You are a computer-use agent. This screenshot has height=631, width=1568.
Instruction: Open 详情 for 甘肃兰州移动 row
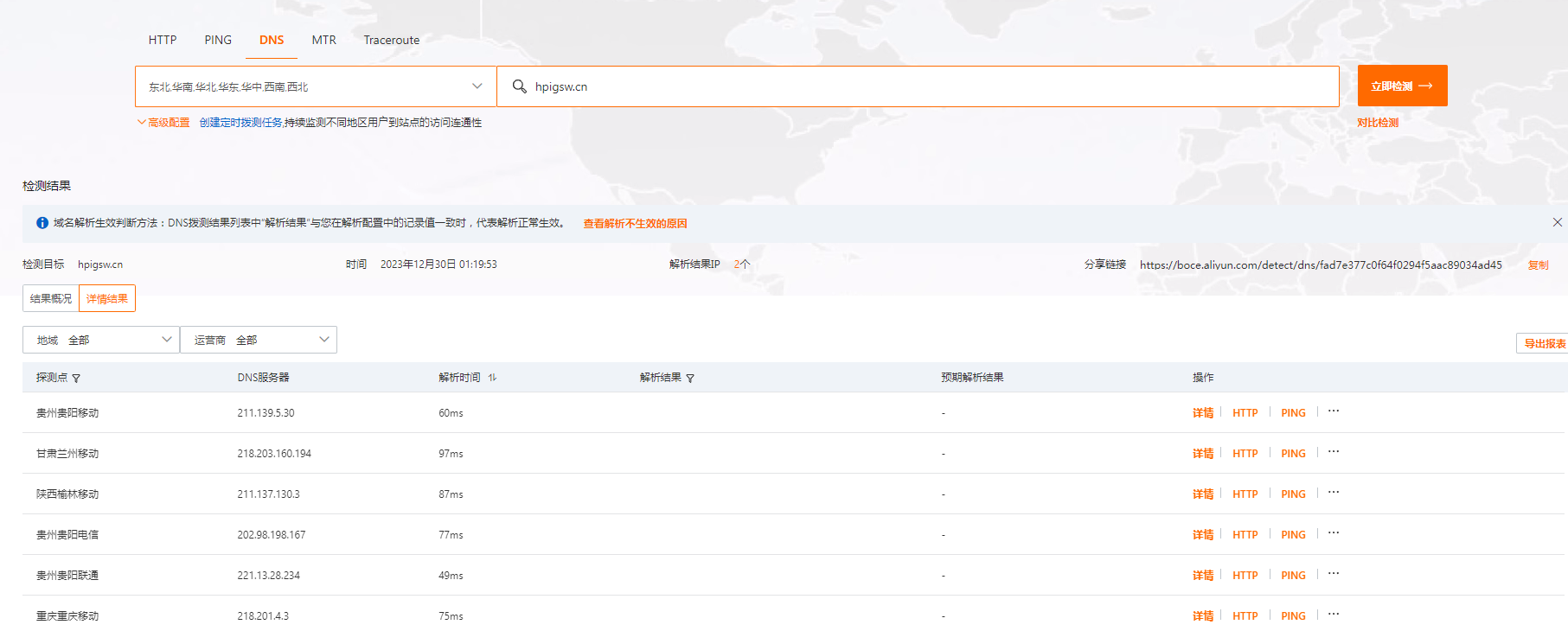coord(1203,454)
